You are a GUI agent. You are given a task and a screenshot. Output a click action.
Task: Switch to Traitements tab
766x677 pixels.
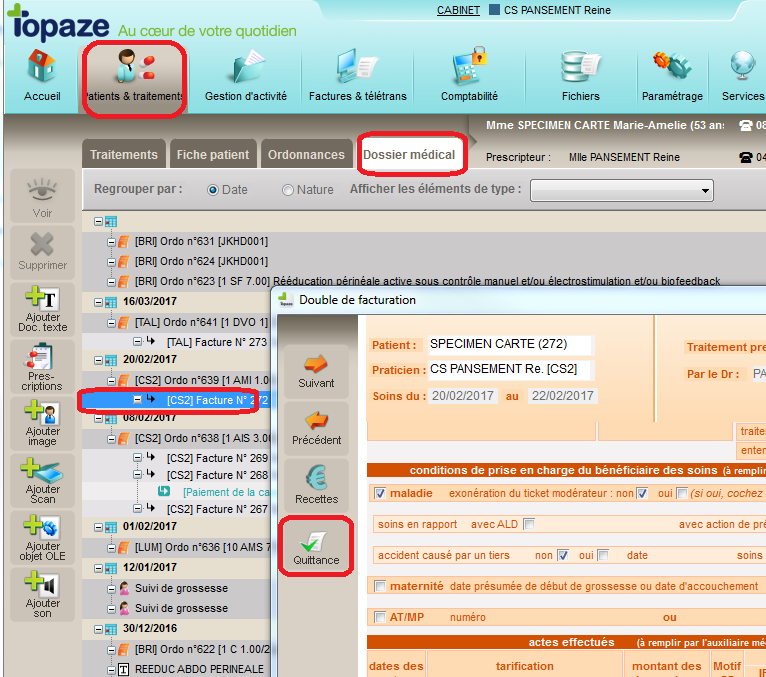pyautogui.click(x=124, y=154)
